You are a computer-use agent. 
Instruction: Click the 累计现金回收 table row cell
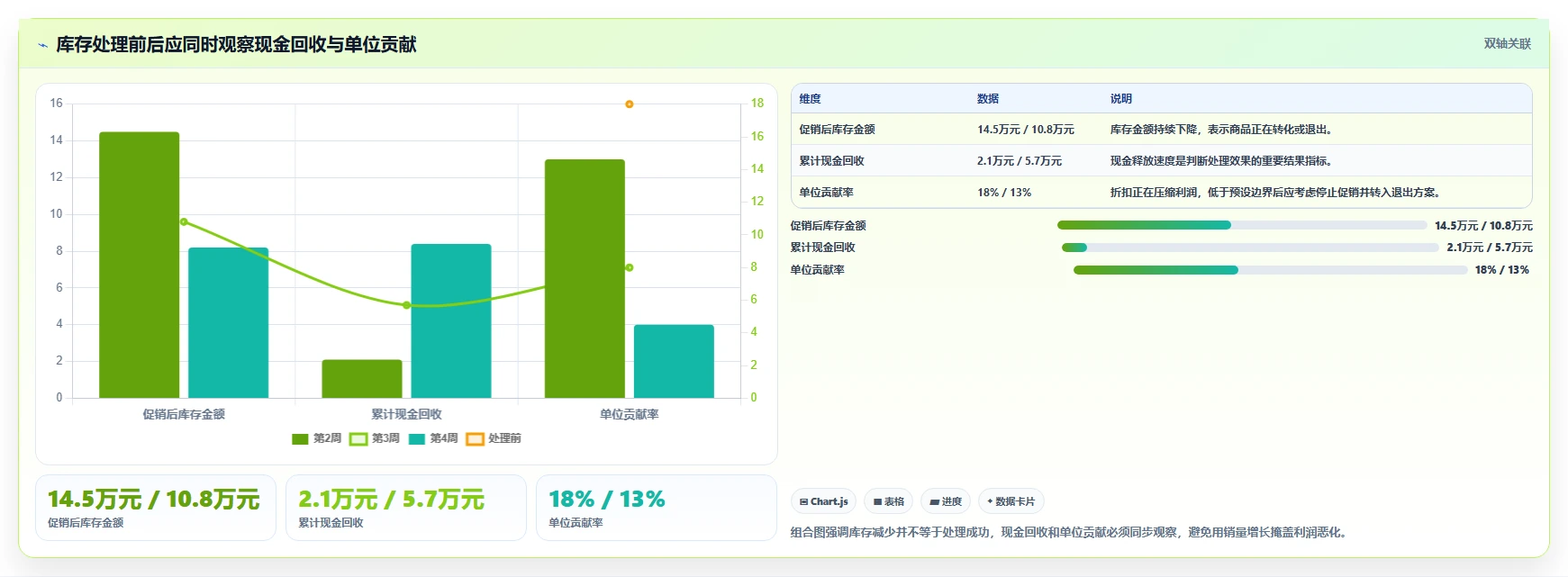[x=832, y=161]
